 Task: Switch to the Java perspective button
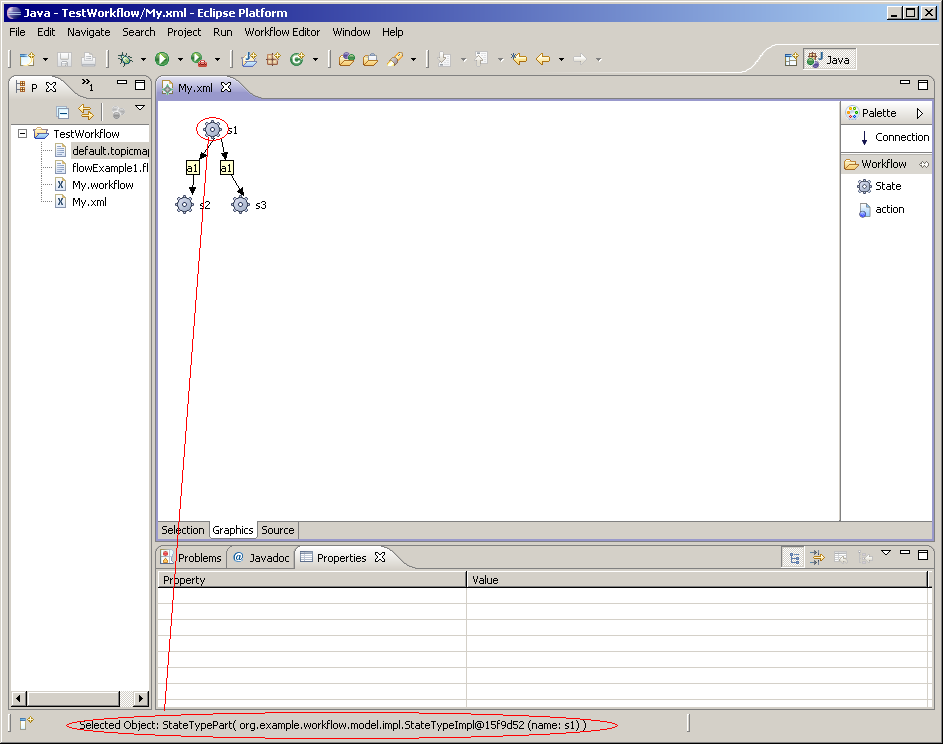[829, 60]
